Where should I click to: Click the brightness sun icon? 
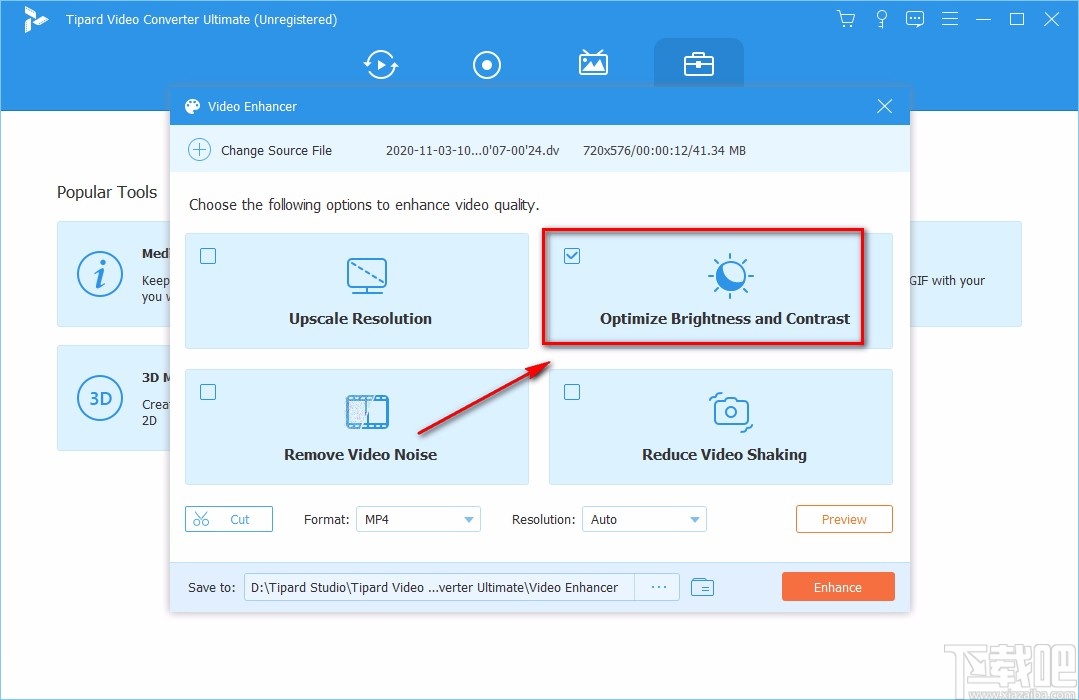(x=731, y=276)
